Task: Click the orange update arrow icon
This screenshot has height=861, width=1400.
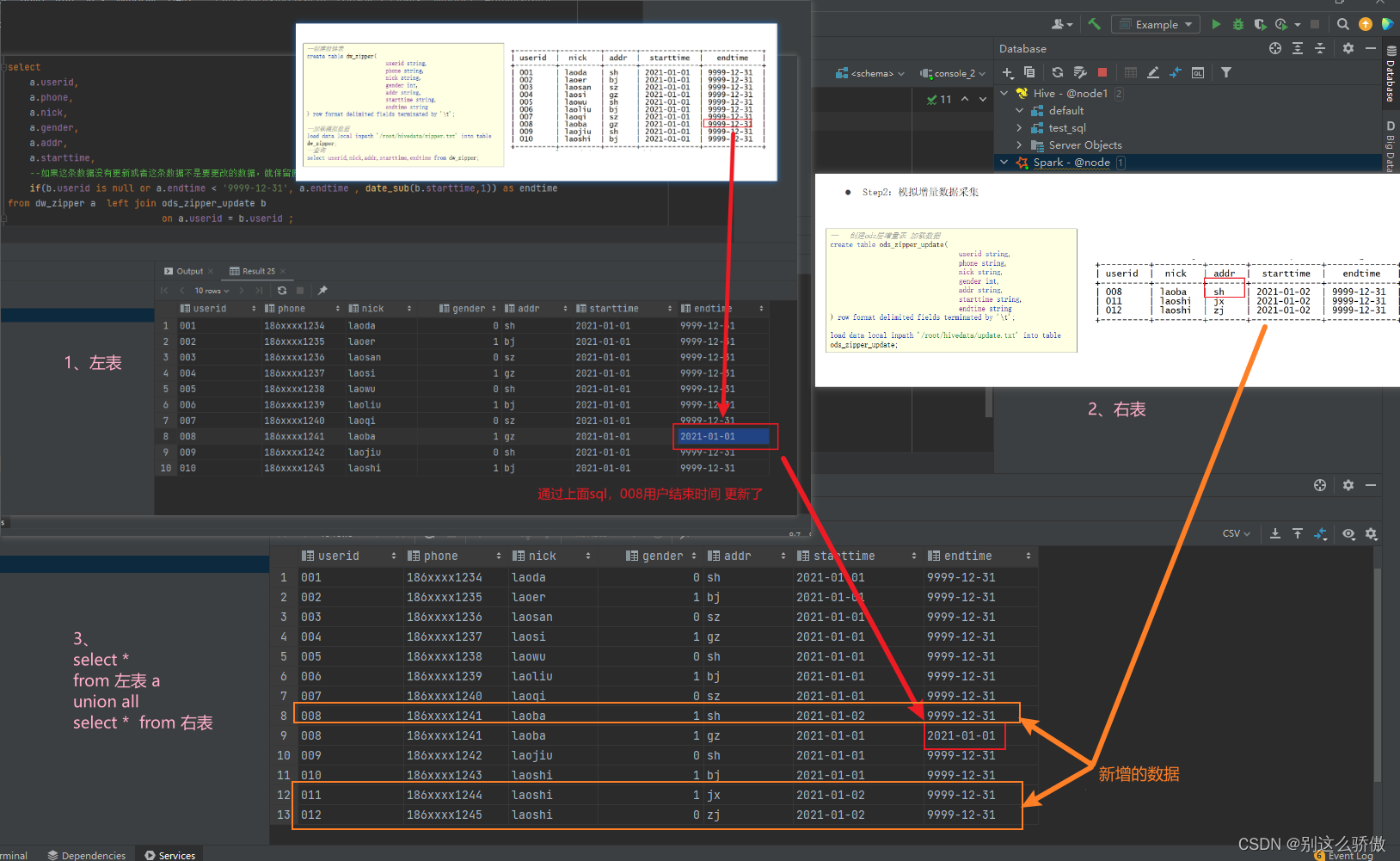Action: 1365,24
